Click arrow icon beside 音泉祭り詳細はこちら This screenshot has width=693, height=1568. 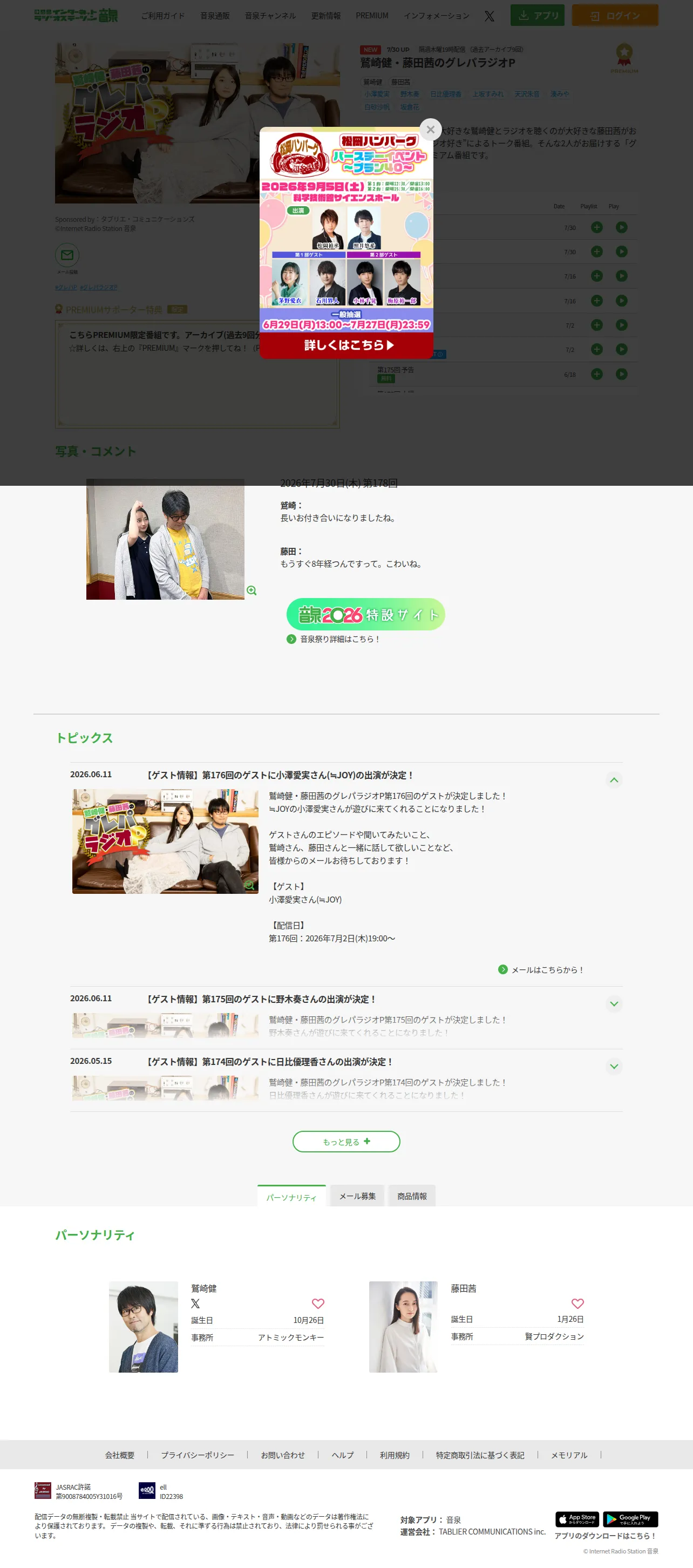291,639
